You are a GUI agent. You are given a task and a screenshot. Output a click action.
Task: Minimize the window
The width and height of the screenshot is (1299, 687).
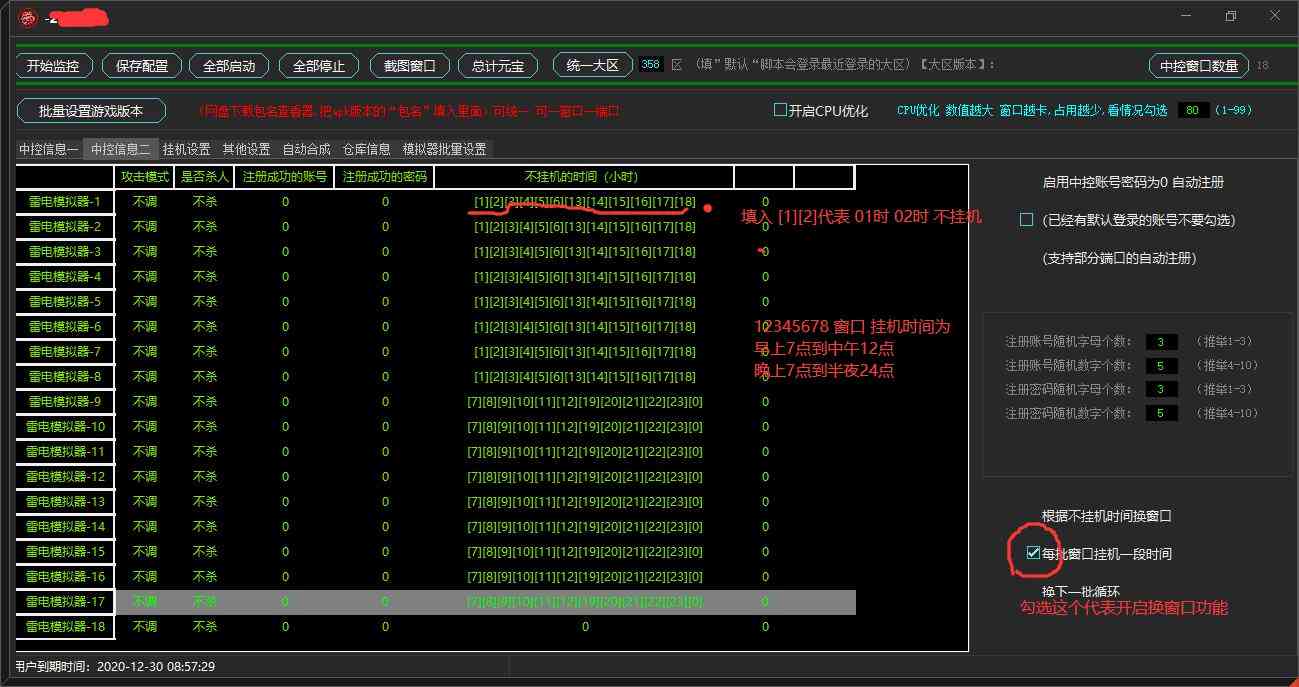coord(1186,16)
